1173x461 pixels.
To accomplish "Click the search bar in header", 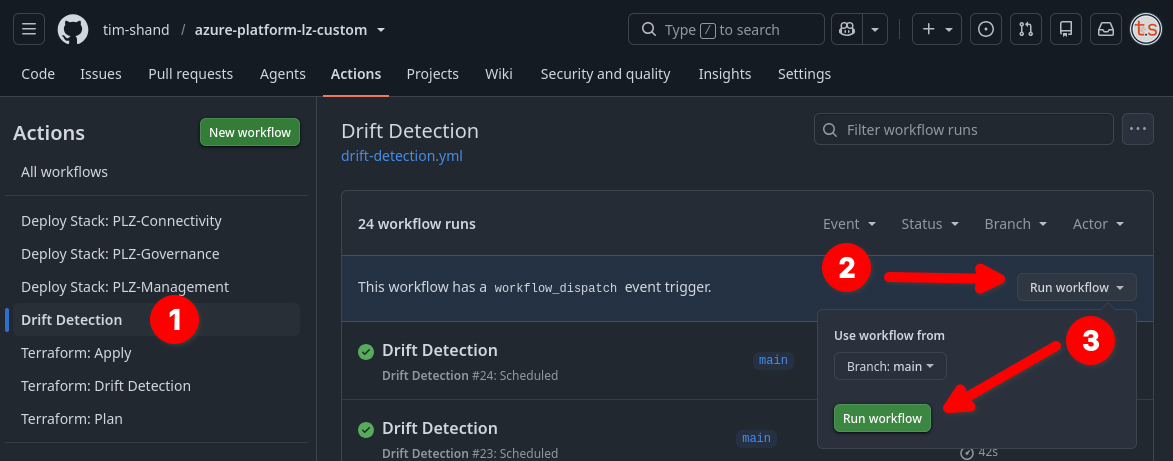I will coord(726,29).
